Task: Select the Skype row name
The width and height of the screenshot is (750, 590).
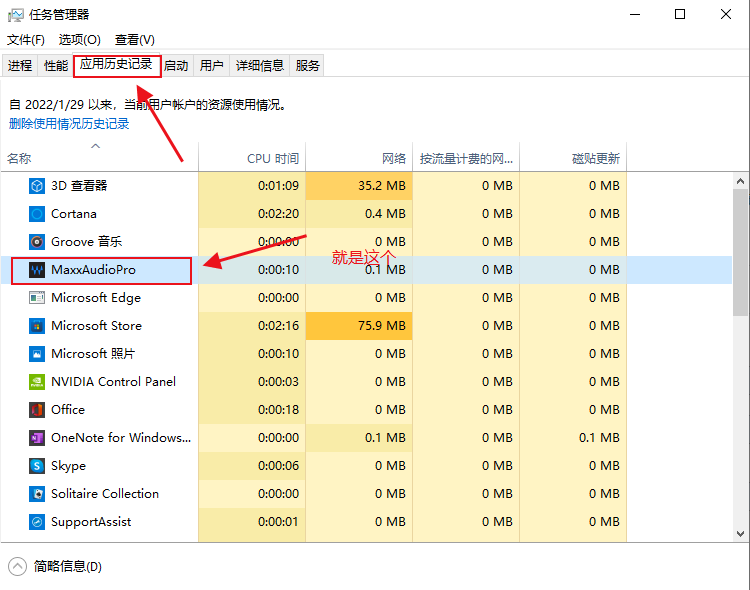Action: (x=68, y=466)
